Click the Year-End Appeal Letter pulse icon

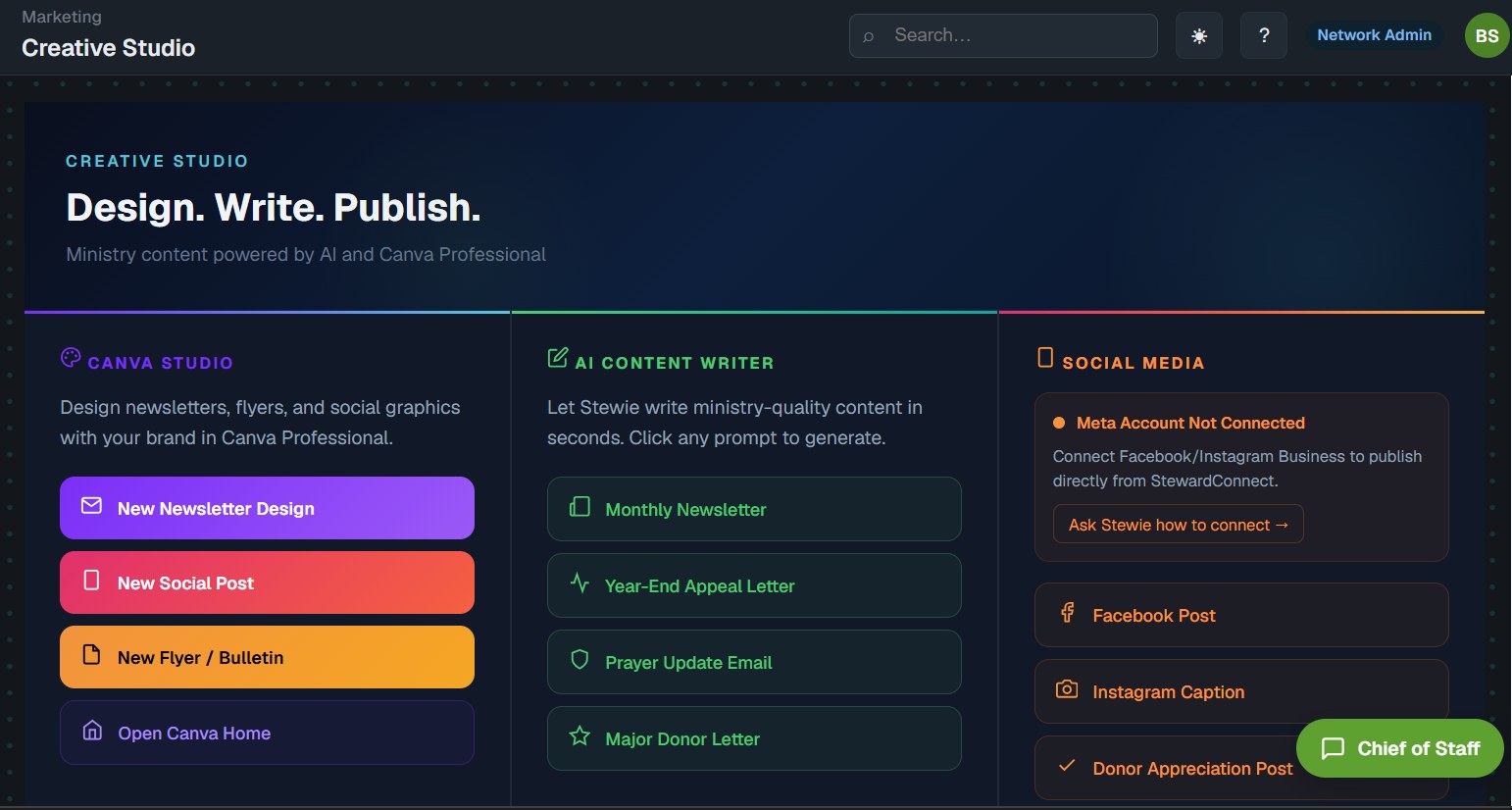click(580, 583)
